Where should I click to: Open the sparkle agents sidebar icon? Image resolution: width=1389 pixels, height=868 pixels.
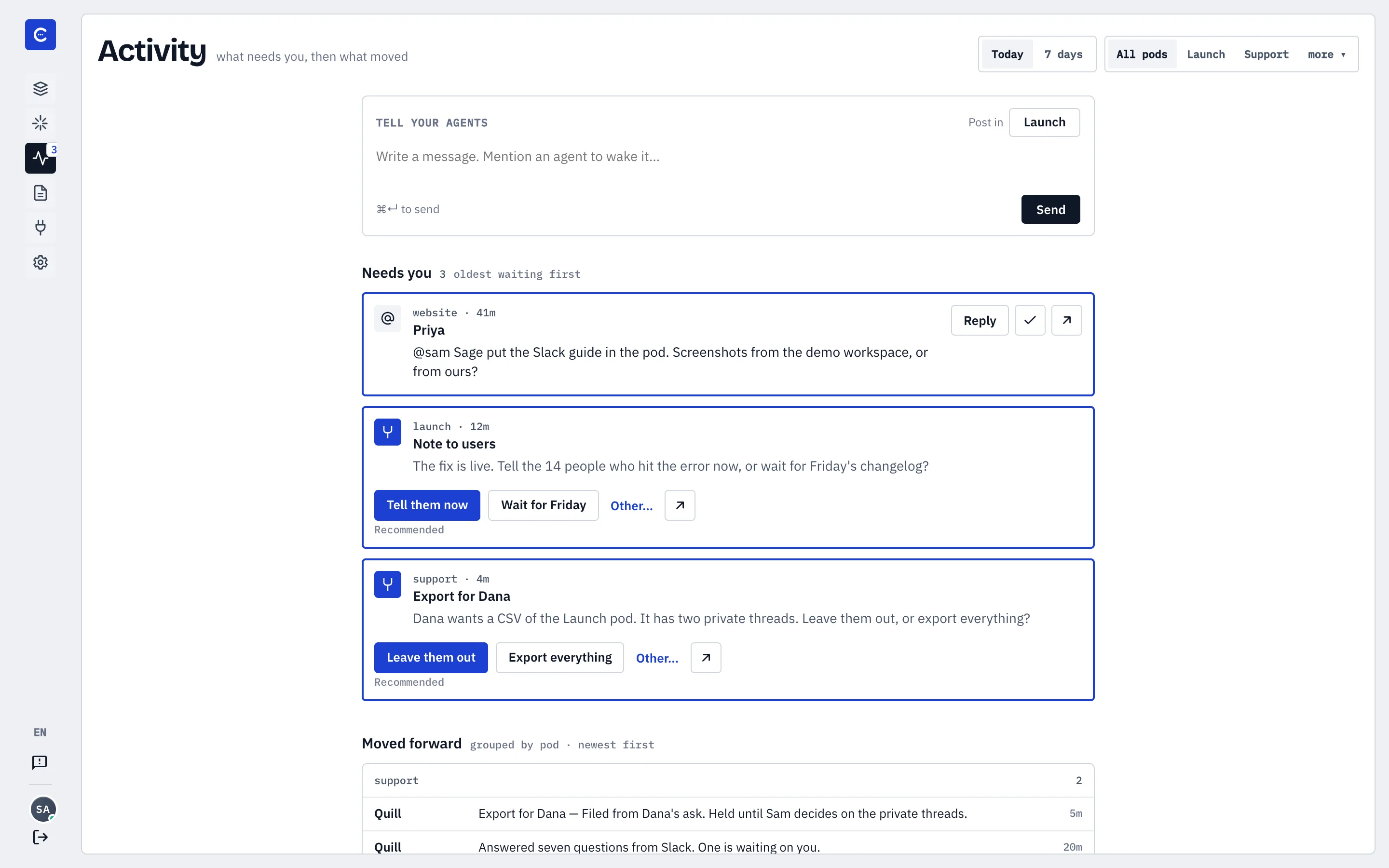pos(40,123)
